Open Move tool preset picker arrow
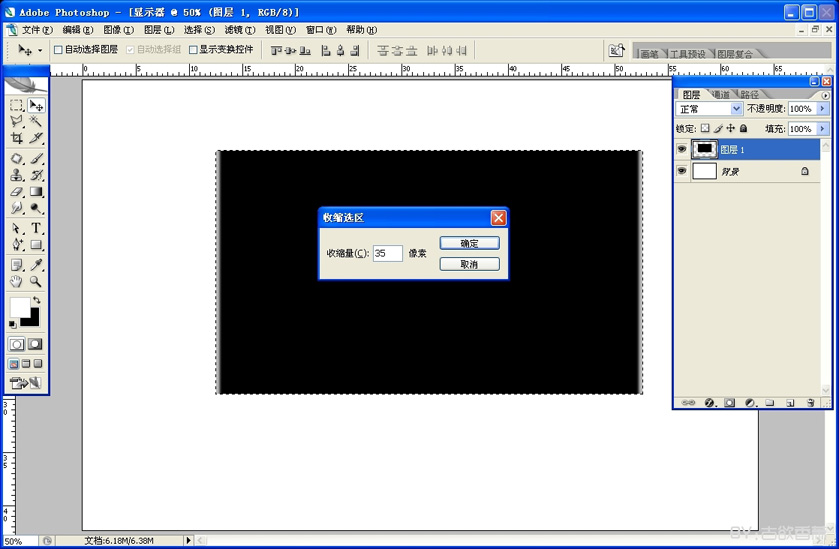839x549 pixels. 40,50
